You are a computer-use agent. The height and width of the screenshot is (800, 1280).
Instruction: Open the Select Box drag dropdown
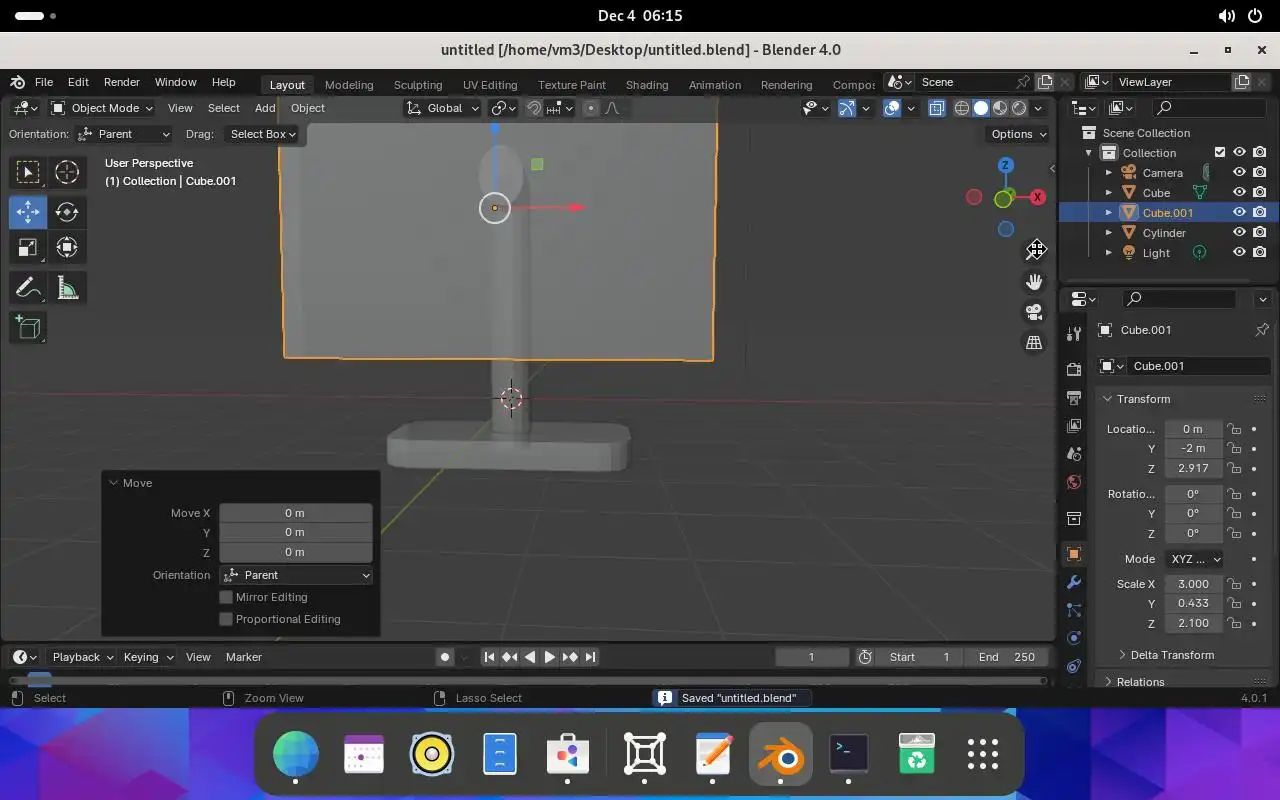click(x=262, y=134)
